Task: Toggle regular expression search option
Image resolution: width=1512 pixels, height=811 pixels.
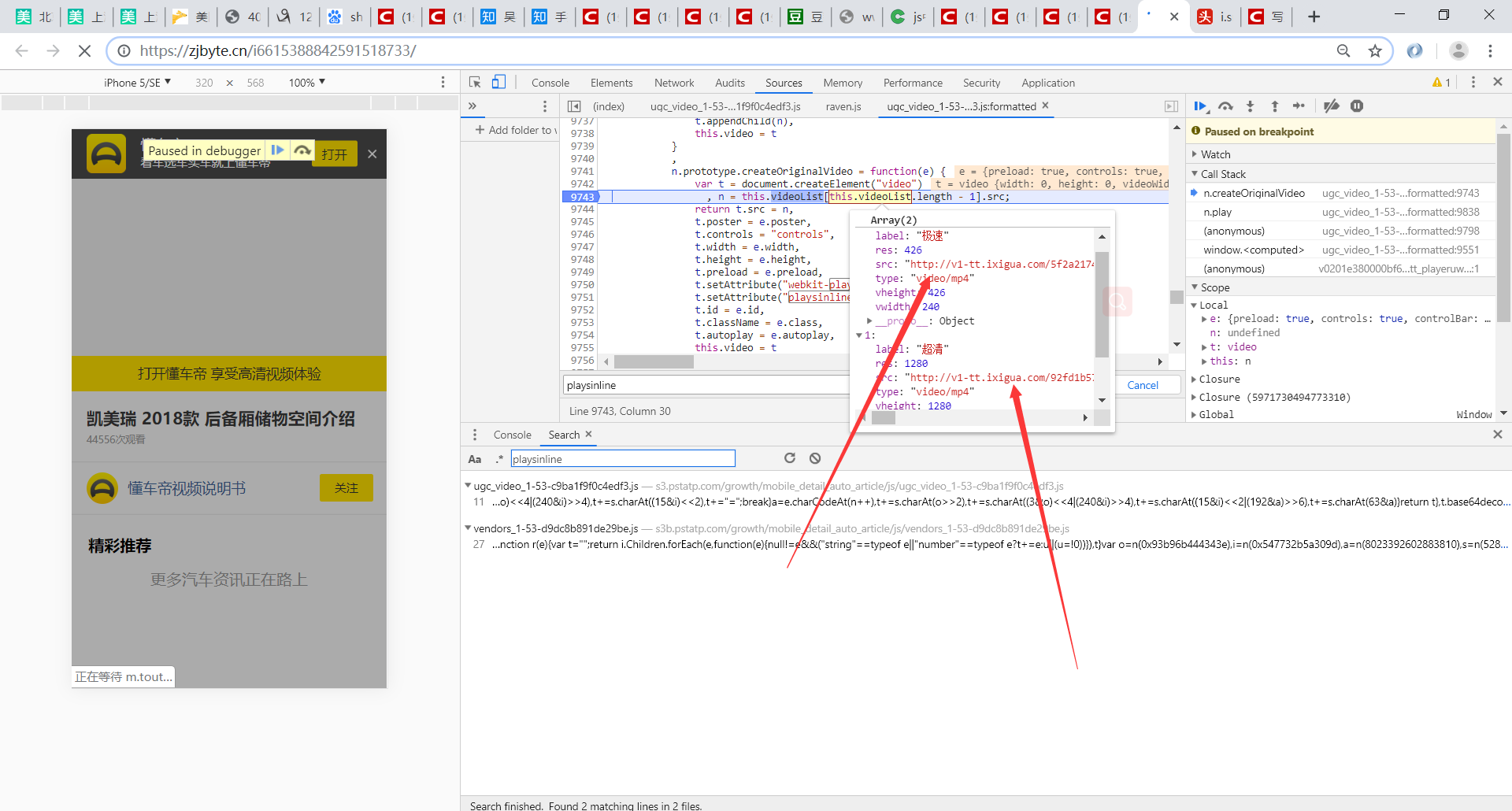Action: 498,459
